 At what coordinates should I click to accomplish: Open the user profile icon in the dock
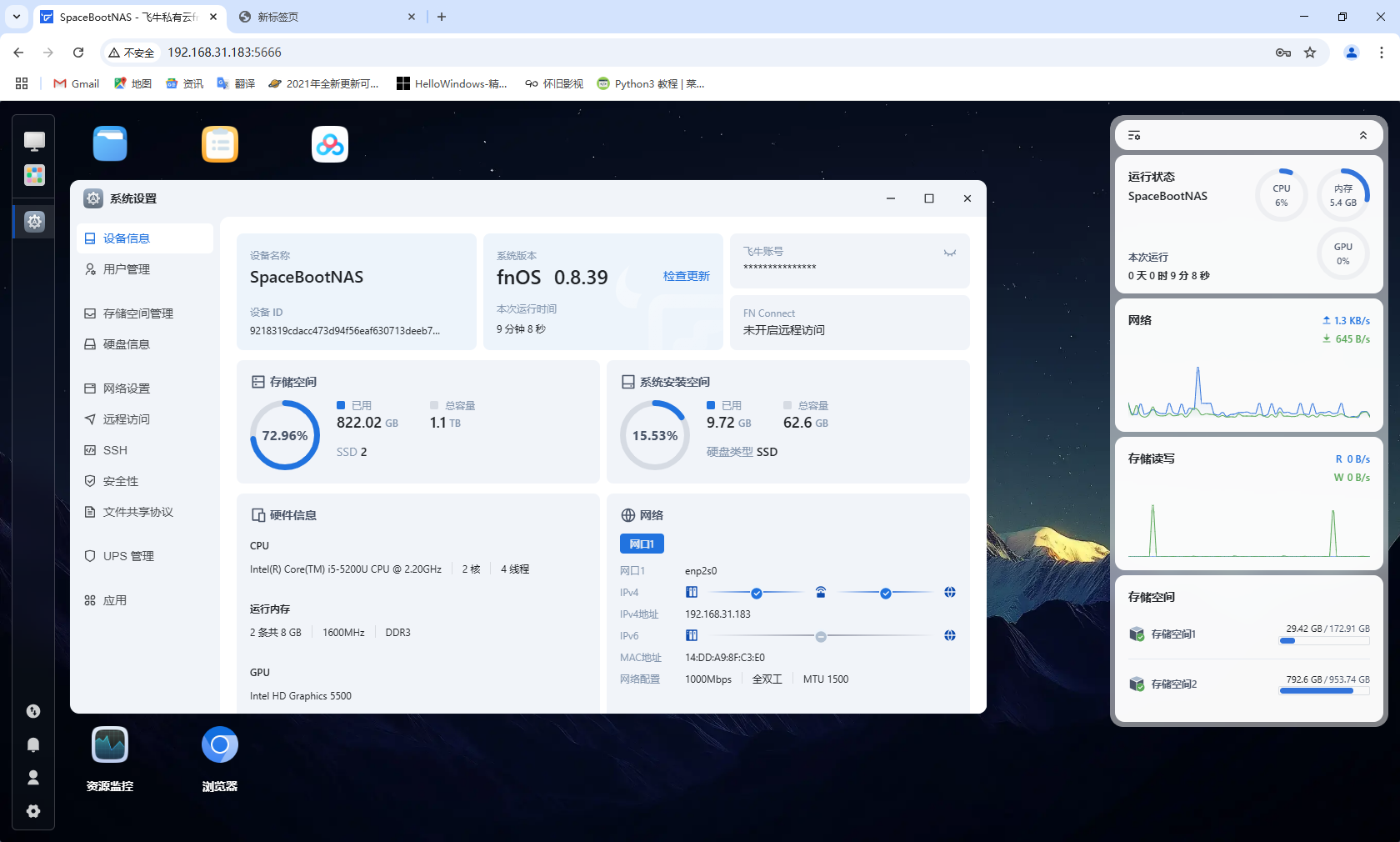coord(33,778)
